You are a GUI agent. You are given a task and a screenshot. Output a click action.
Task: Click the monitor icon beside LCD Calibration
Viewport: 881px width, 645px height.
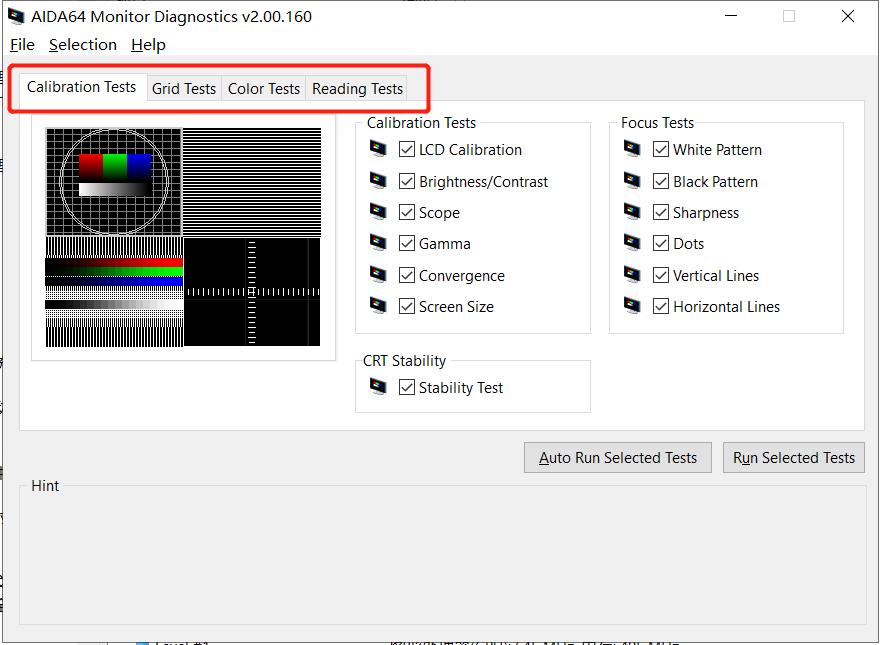coord(378,149)
